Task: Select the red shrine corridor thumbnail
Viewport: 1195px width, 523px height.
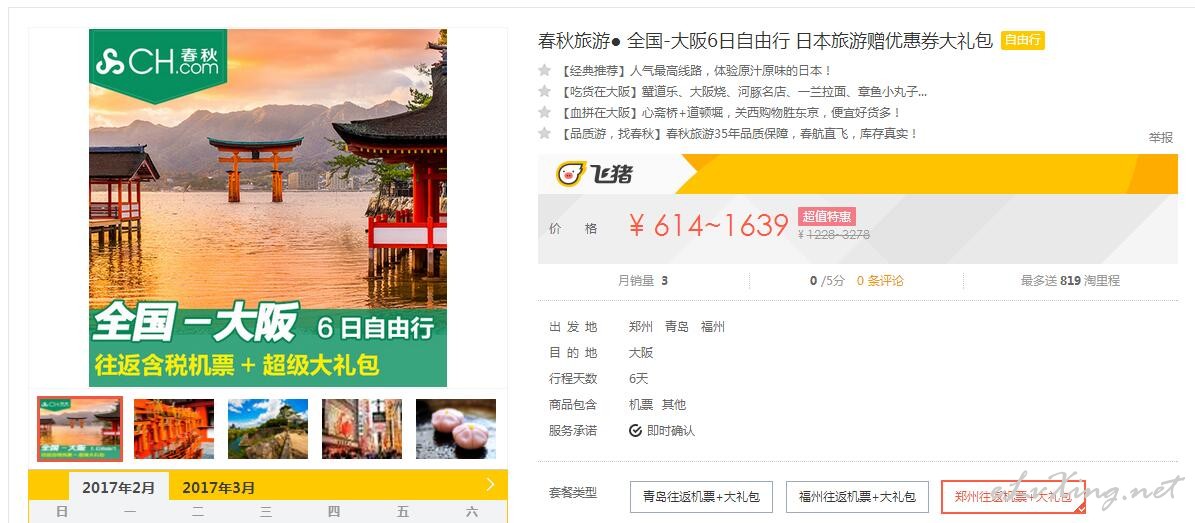Action: [174, 429]
